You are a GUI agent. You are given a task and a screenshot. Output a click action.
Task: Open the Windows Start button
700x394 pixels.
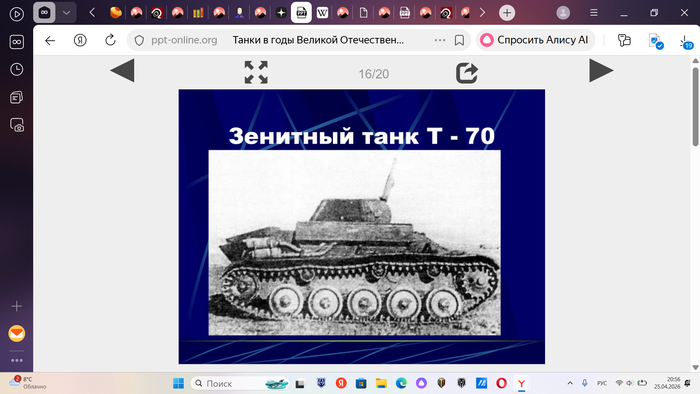[x=178, y=383]
